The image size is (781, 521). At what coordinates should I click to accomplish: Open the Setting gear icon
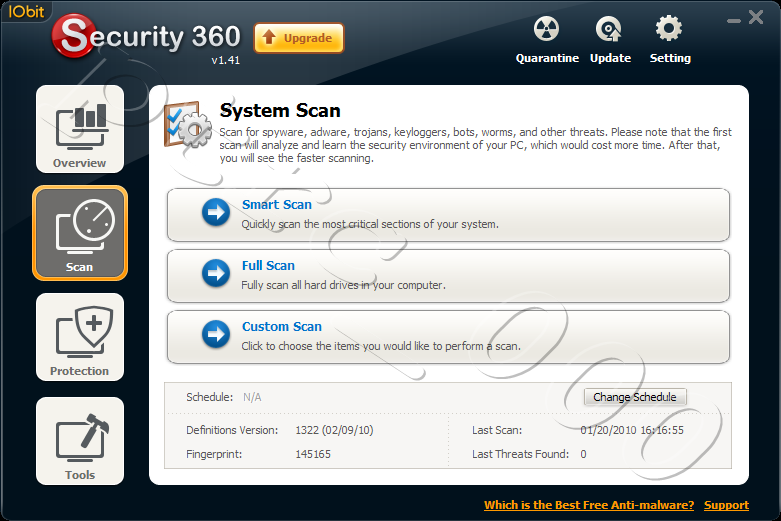(x=668, y=28)
